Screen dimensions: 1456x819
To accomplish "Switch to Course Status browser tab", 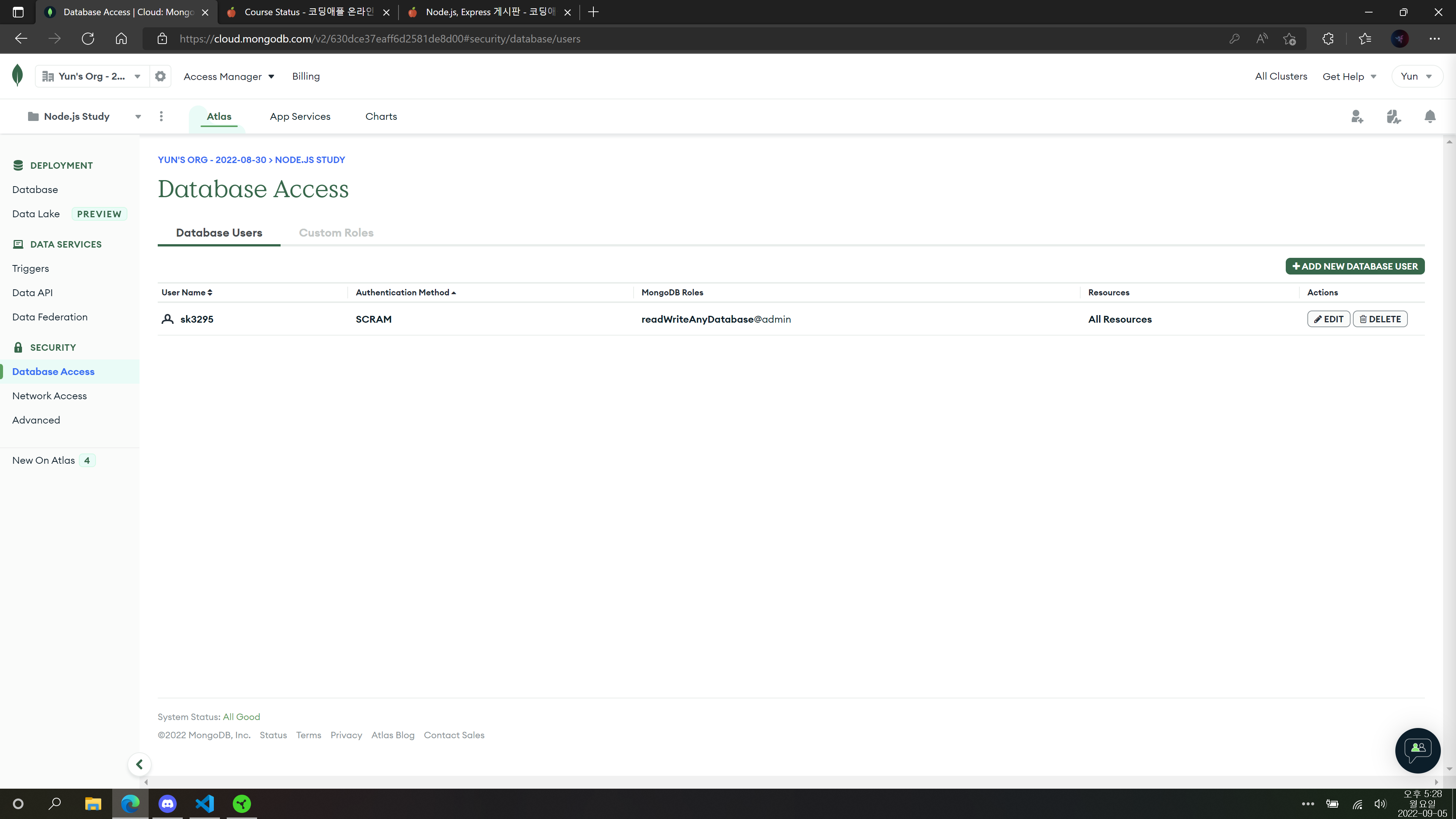I will [308, 12].
